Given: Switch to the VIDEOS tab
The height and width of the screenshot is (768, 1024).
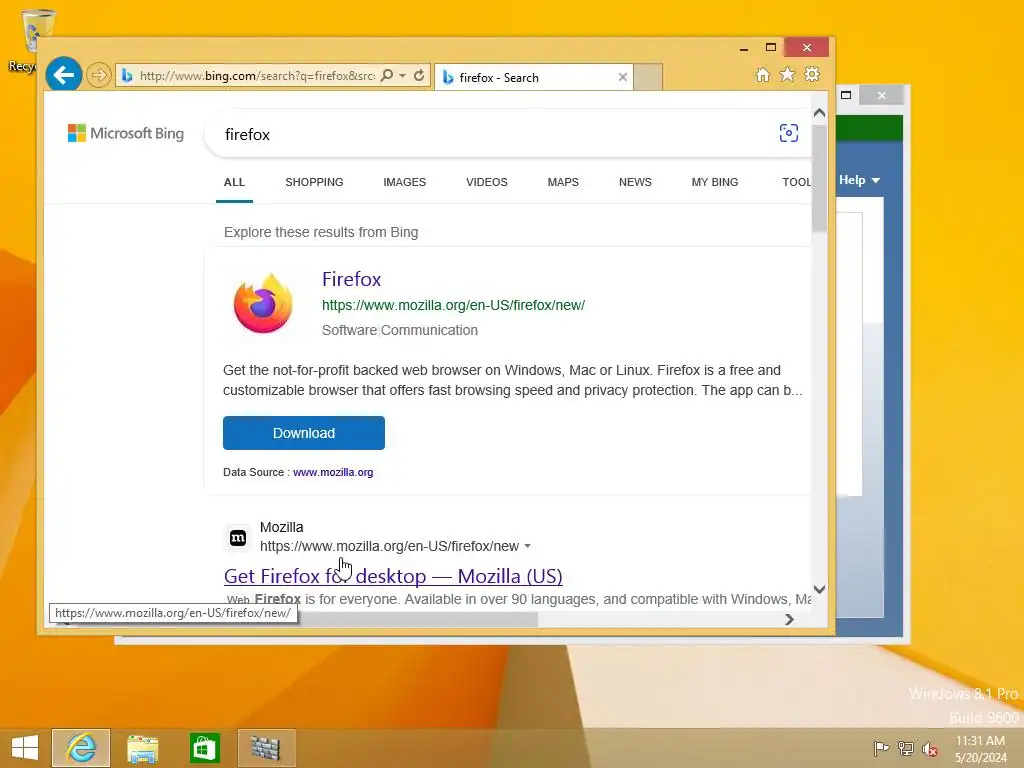Looking at the screenshot, I should point(487,182).
